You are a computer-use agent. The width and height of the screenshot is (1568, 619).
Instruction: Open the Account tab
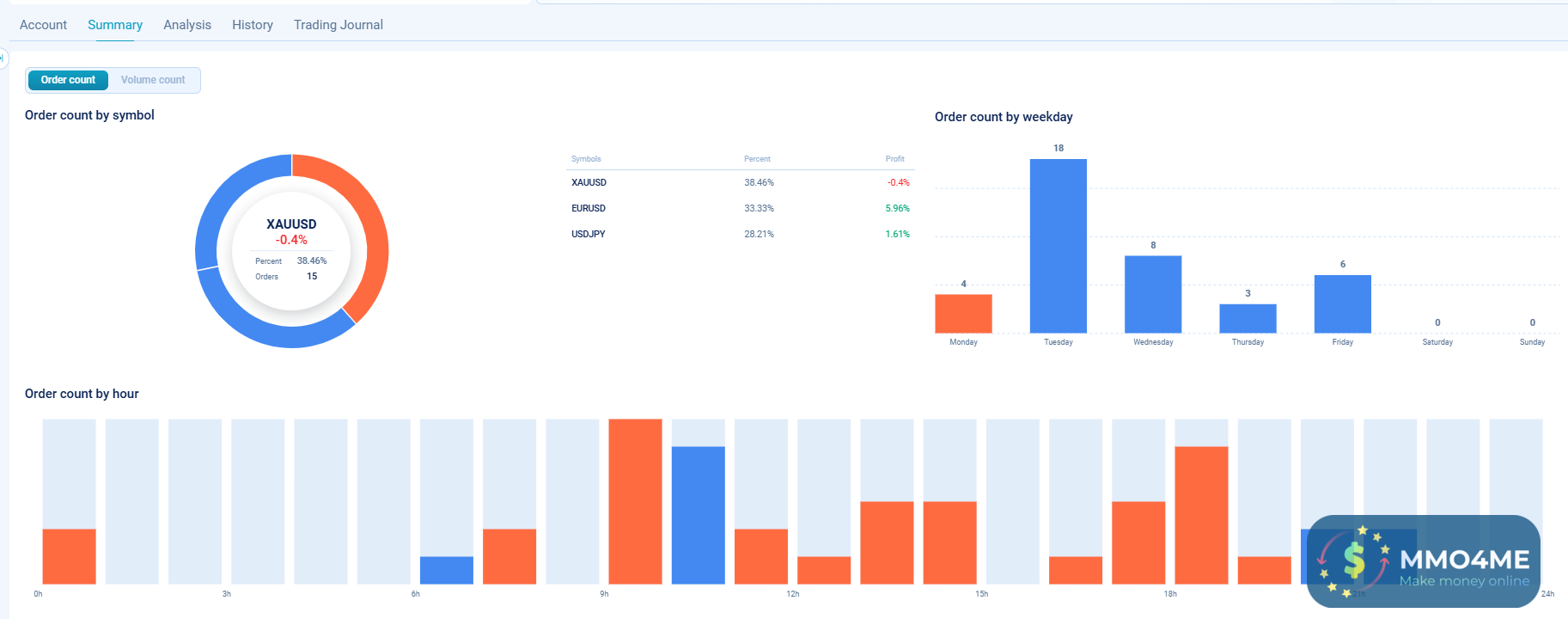[x=43, y=25]
